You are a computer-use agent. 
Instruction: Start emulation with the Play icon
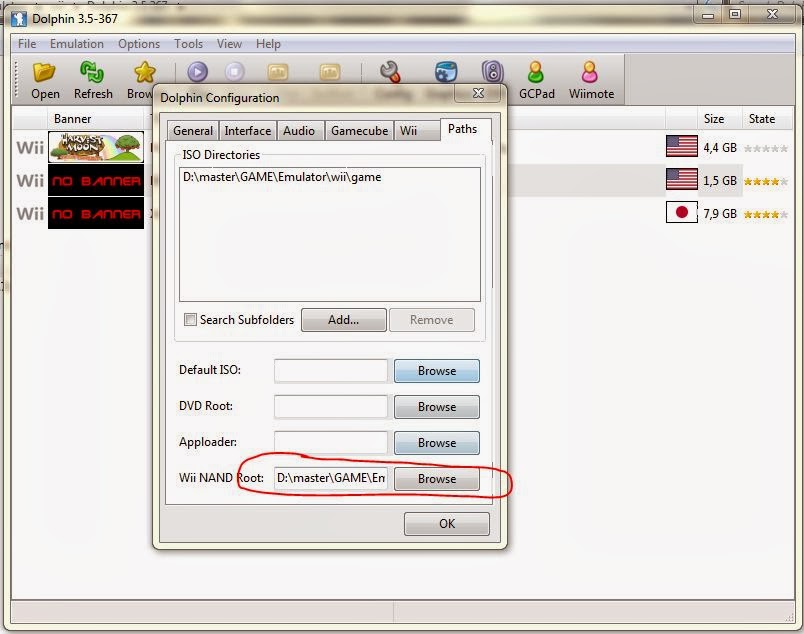pos(197,72)
